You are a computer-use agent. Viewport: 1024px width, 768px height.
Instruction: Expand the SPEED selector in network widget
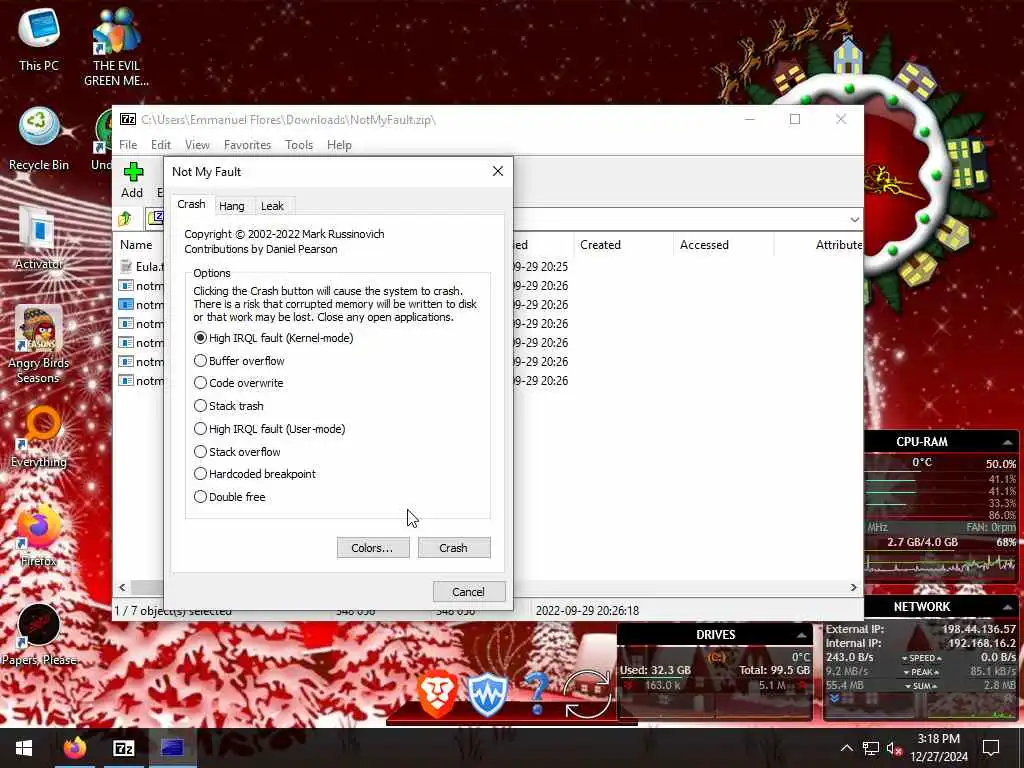[921, 658]
